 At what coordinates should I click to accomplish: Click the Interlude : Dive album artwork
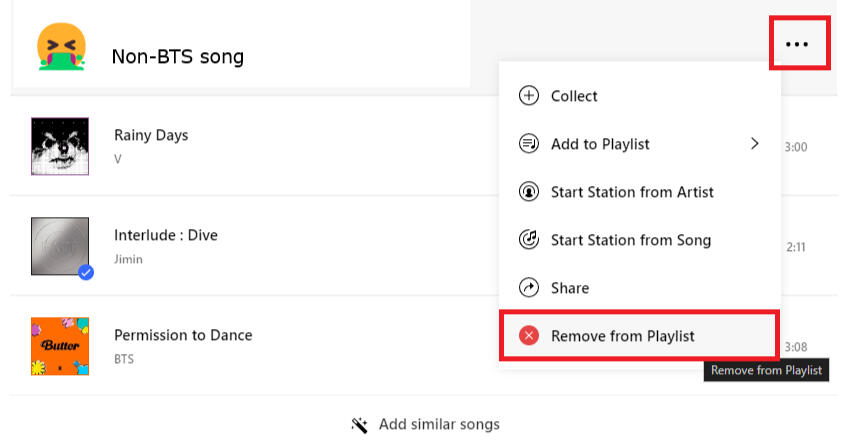(x=60, y=246)
